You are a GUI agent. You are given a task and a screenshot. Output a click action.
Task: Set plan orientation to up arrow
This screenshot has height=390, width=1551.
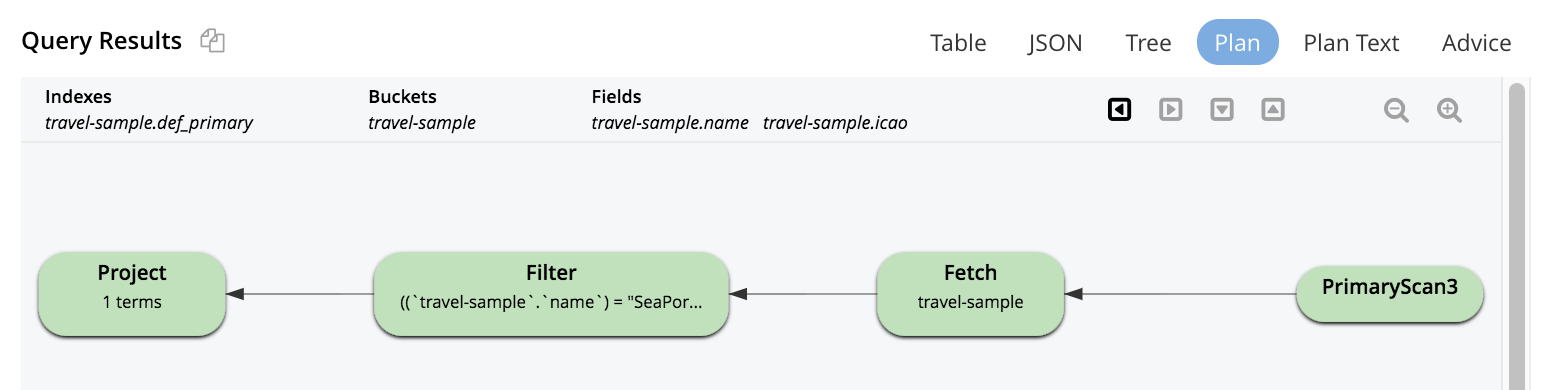click(1272, 109)
